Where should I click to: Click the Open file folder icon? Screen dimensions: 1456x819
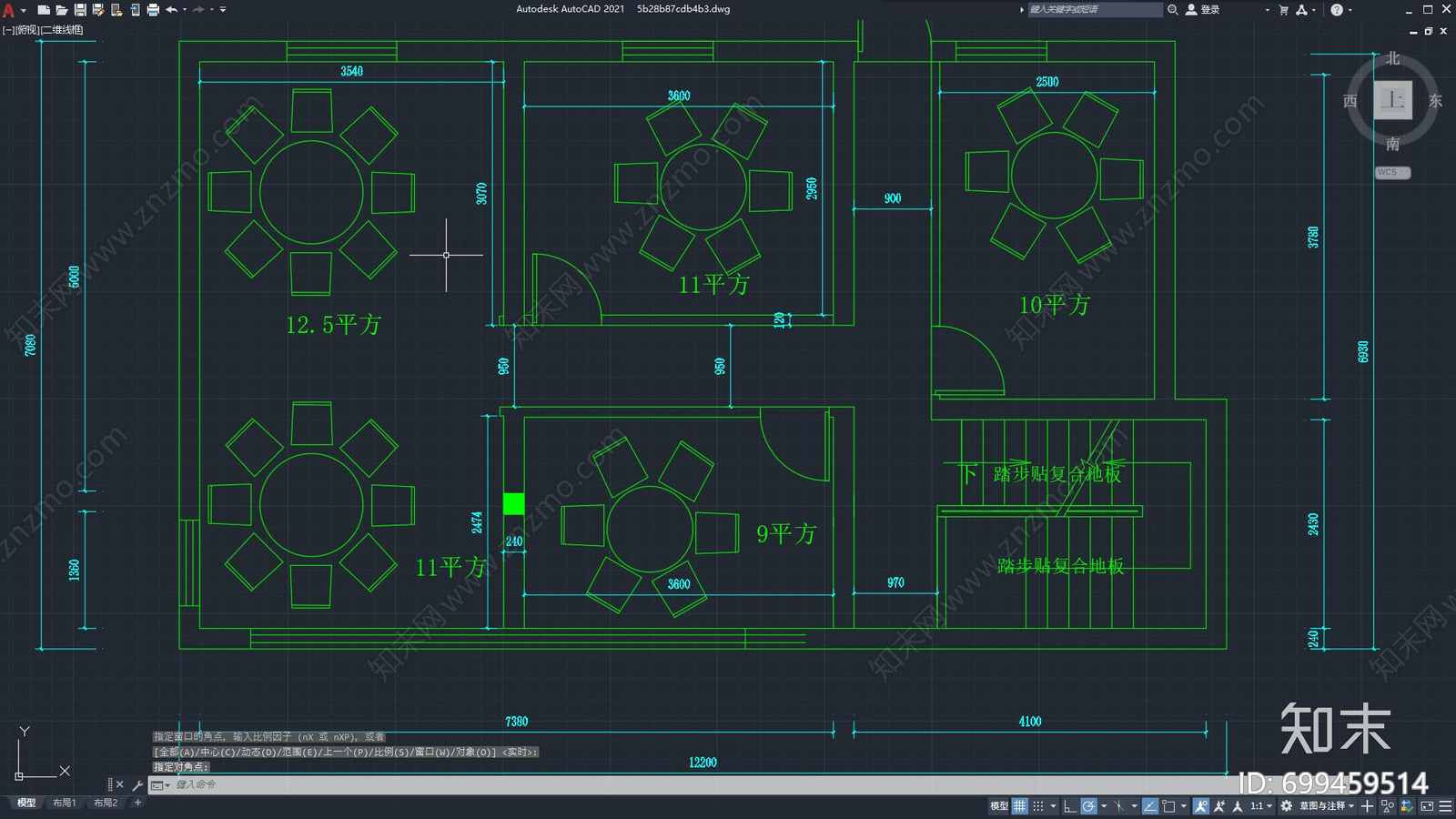[62, 10]
